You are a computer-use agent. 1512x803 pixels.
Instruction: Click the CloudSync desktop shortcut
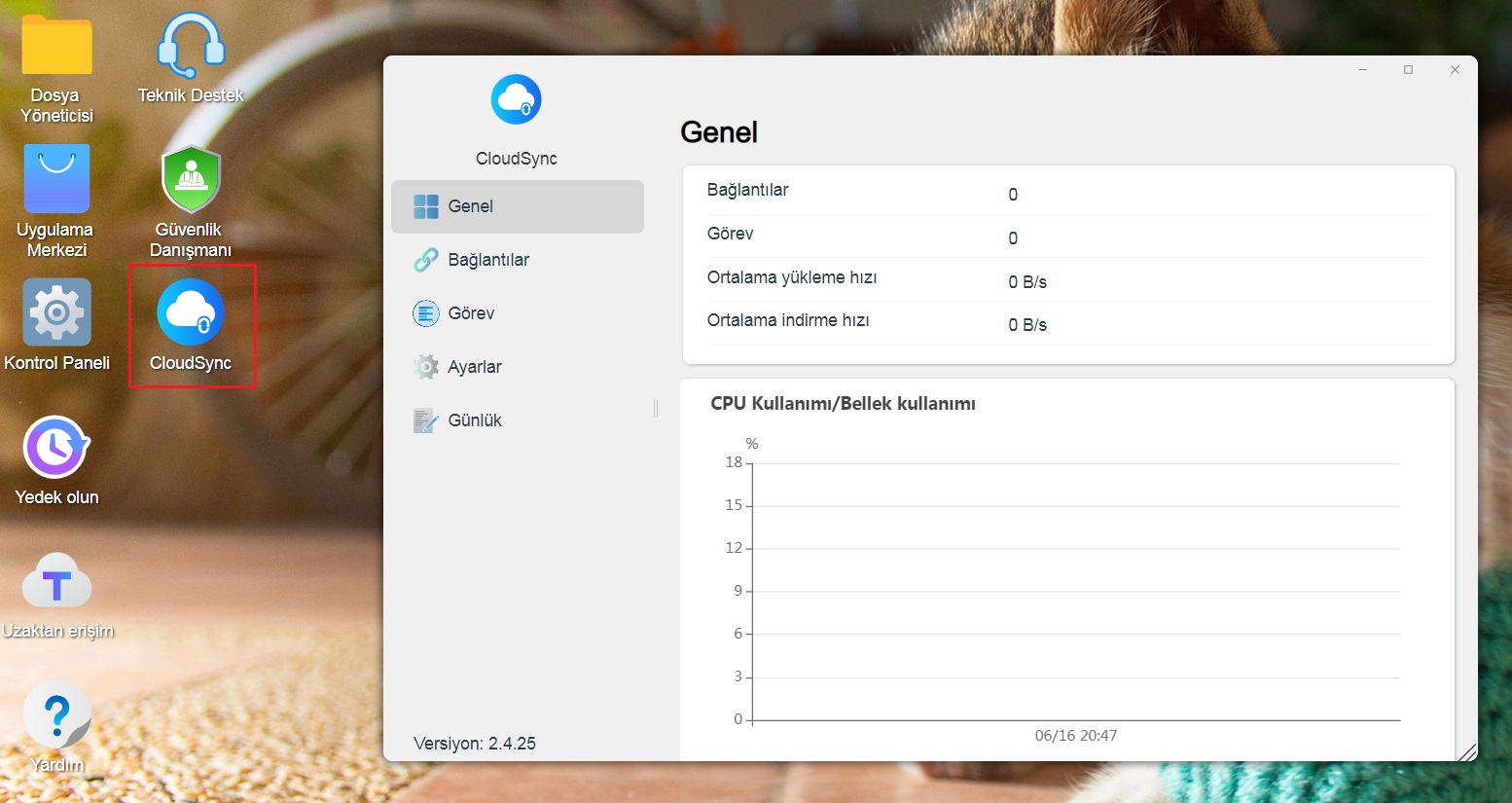[x=191, y=313]
